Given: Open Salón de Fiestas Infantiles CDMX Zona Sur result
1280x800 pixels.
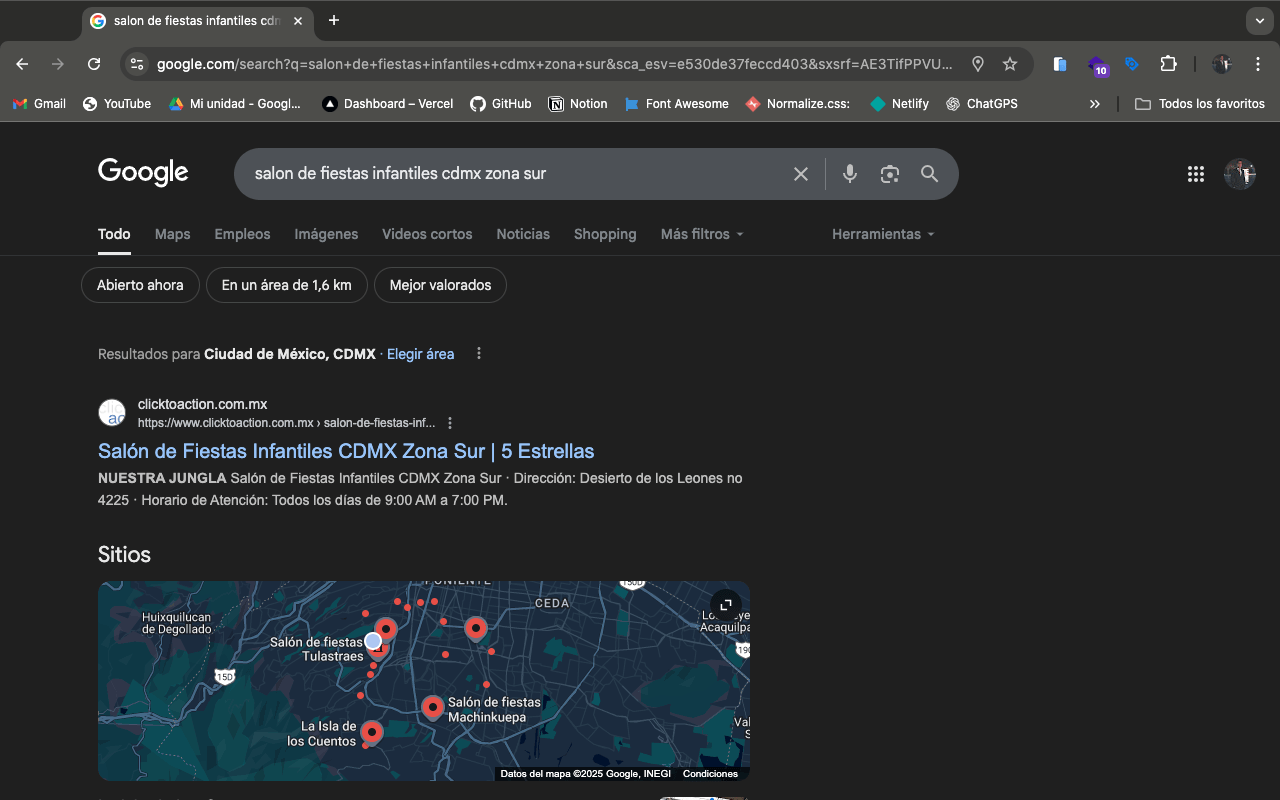Looking at the screenshot, I should 346,451.
